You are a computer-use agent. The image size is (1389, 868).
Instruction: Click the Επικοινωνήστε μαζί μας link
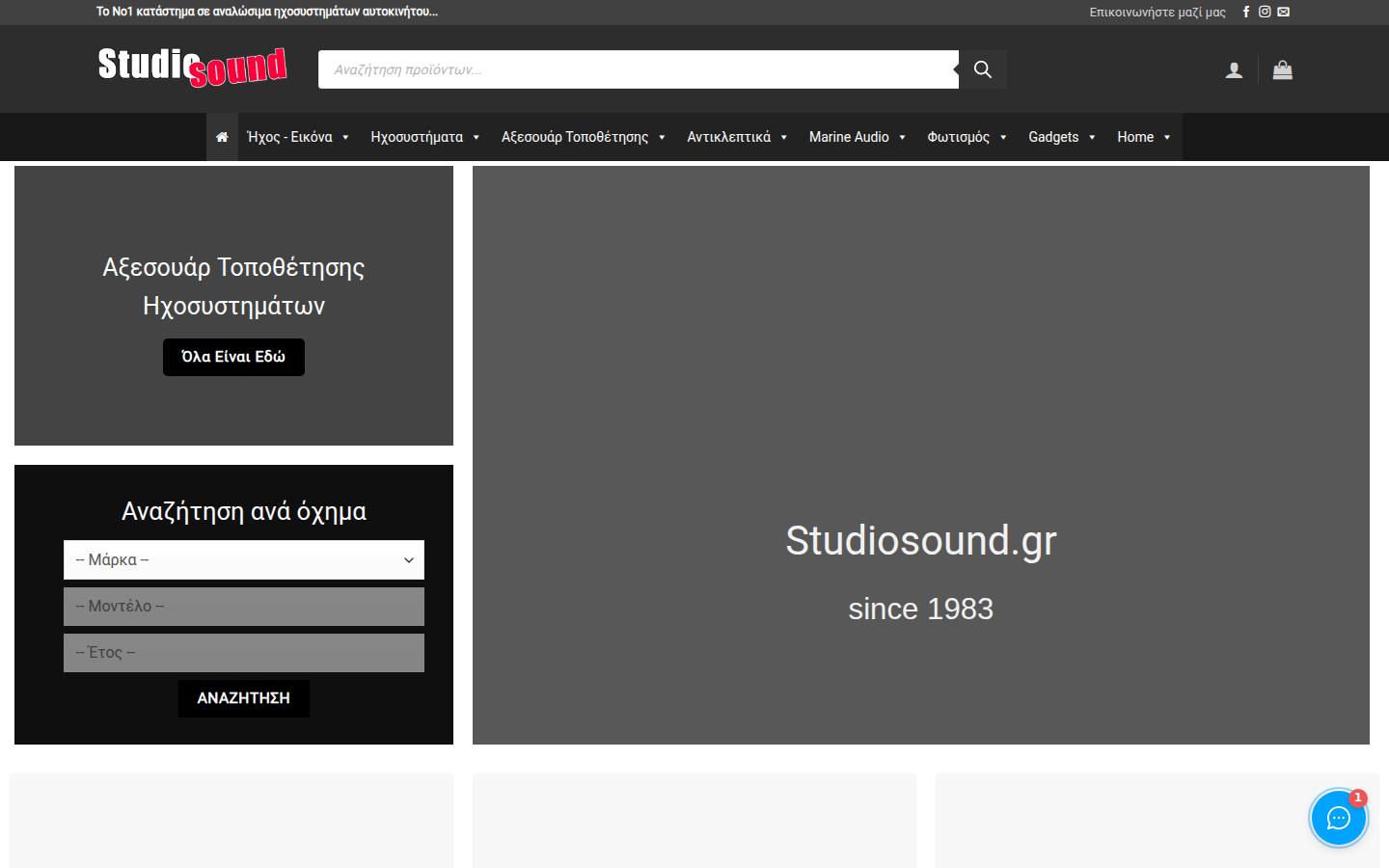[1157, 13]
